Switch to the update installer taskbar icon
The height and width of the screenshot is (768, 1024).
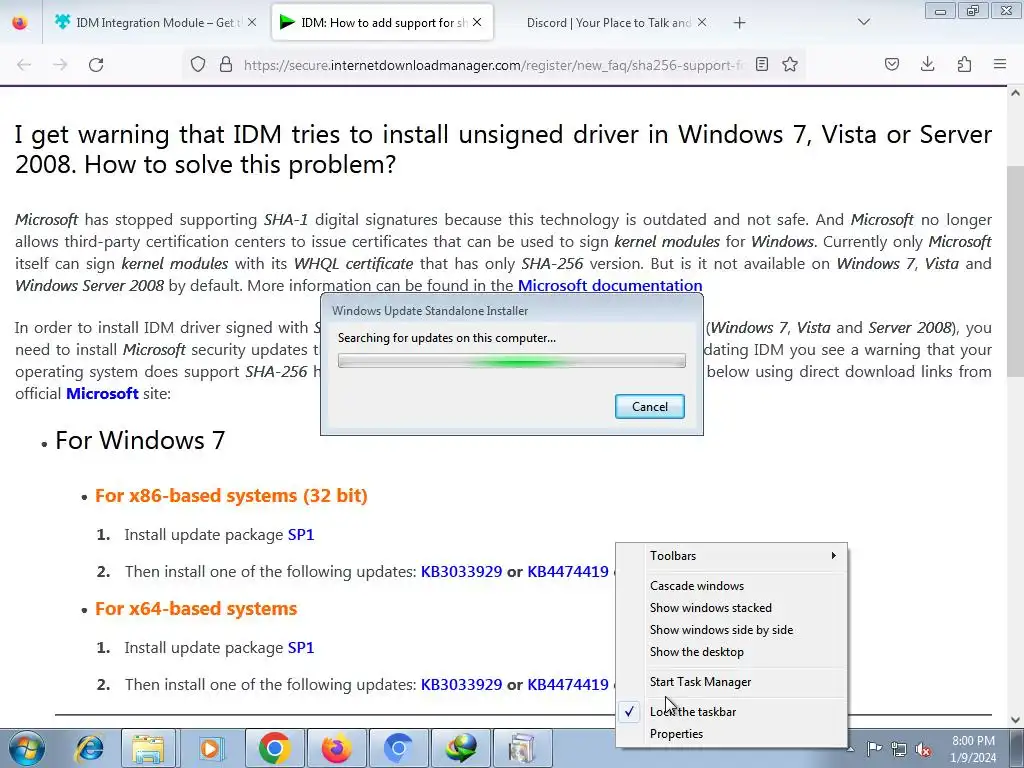click(522, 748)
